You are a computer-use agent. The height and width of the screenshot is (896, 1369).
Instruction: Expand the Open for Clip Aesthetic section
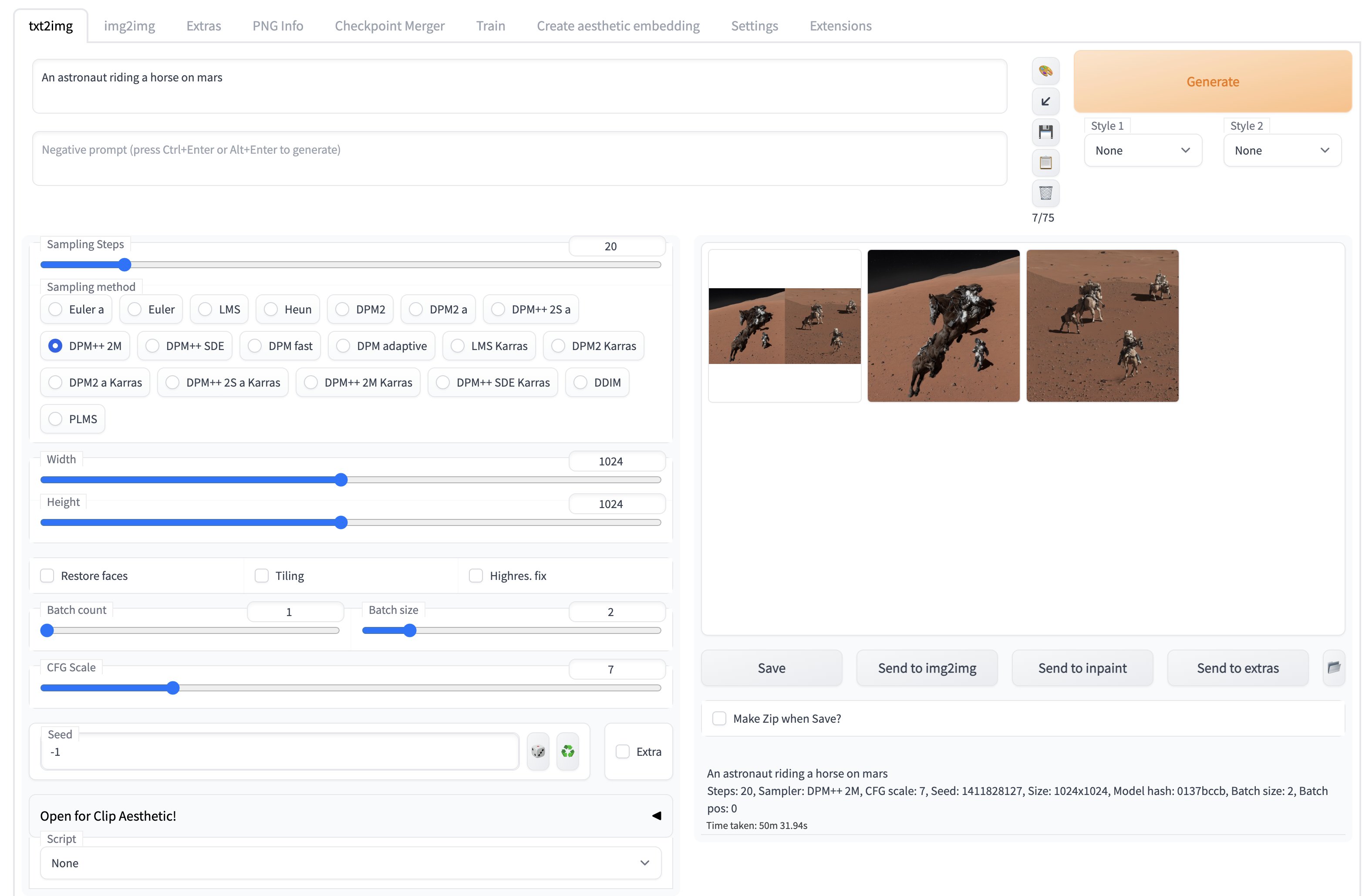tap(350, 815)
